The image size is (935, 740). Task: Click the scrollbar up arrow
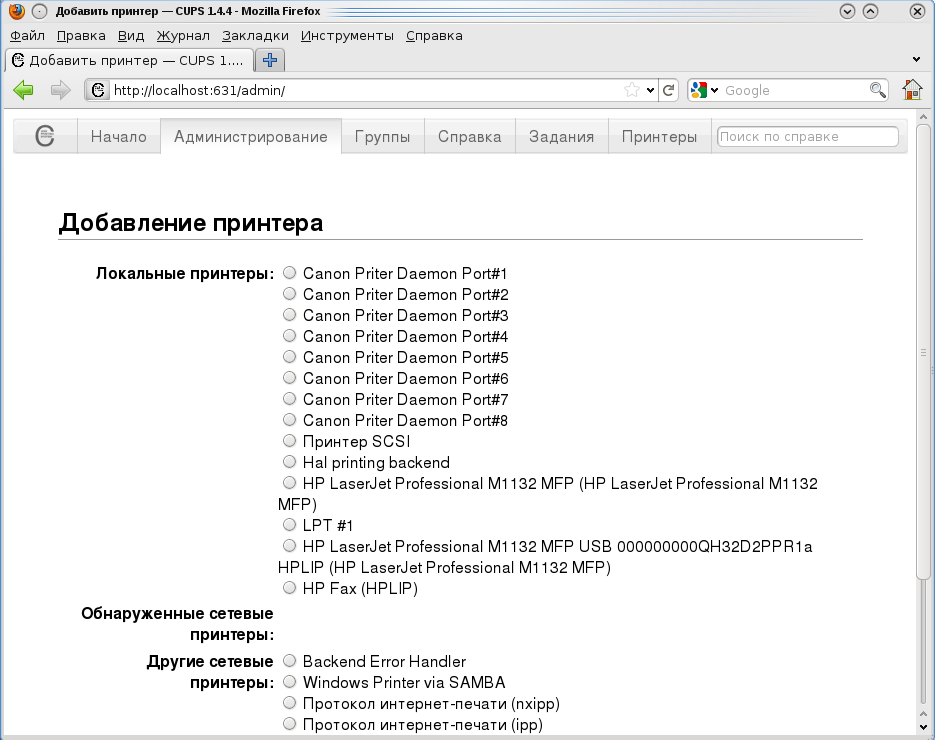[923, 116]
